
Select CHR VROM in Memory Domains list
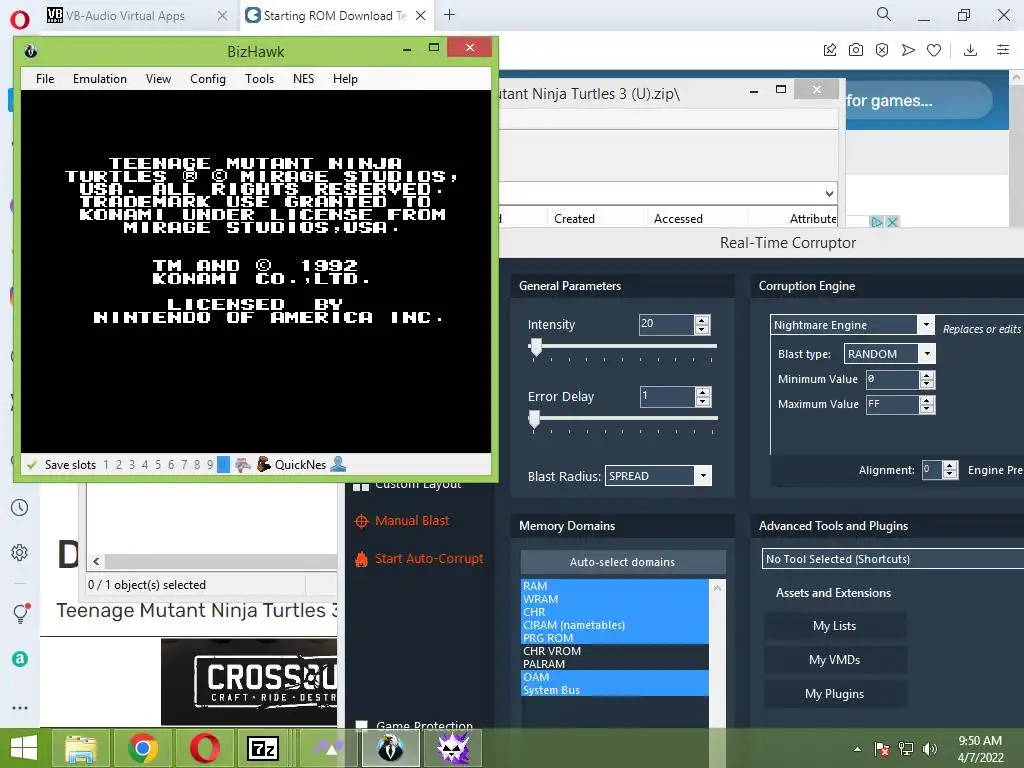(x=615, y=651)
